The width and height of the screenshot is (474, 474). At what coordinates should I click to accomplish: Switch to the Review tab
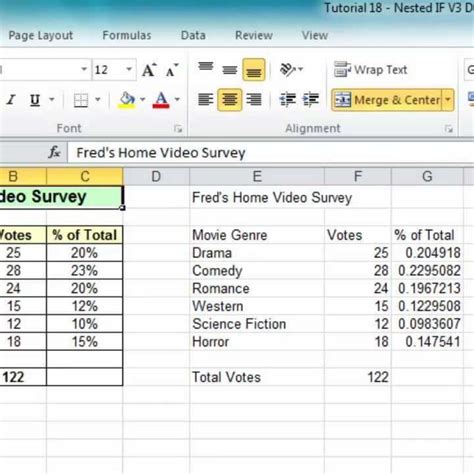[254, 35]
